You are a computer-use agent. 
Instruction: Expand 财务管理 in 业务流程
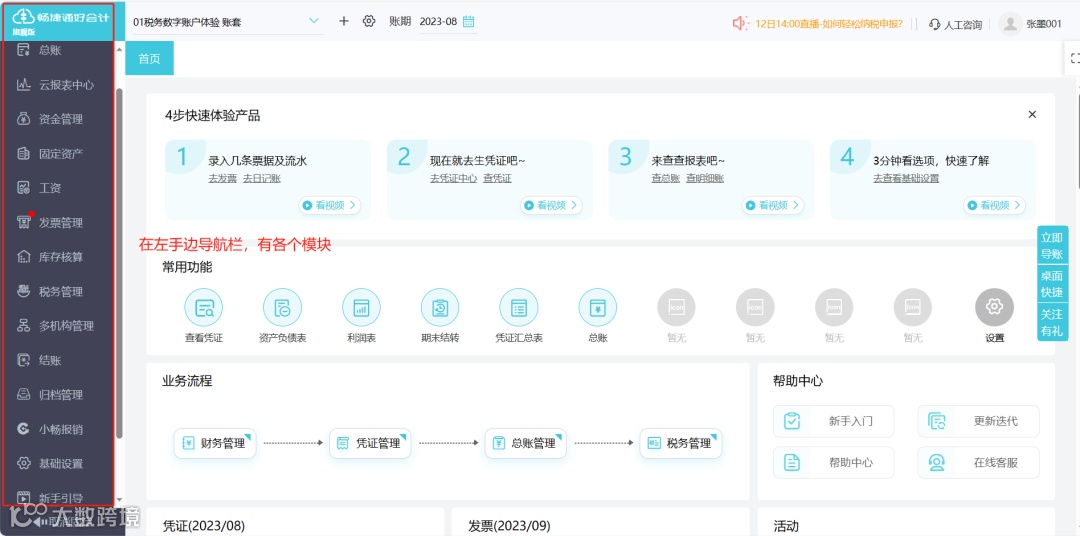pyautogui.click(x=215, y=443)
